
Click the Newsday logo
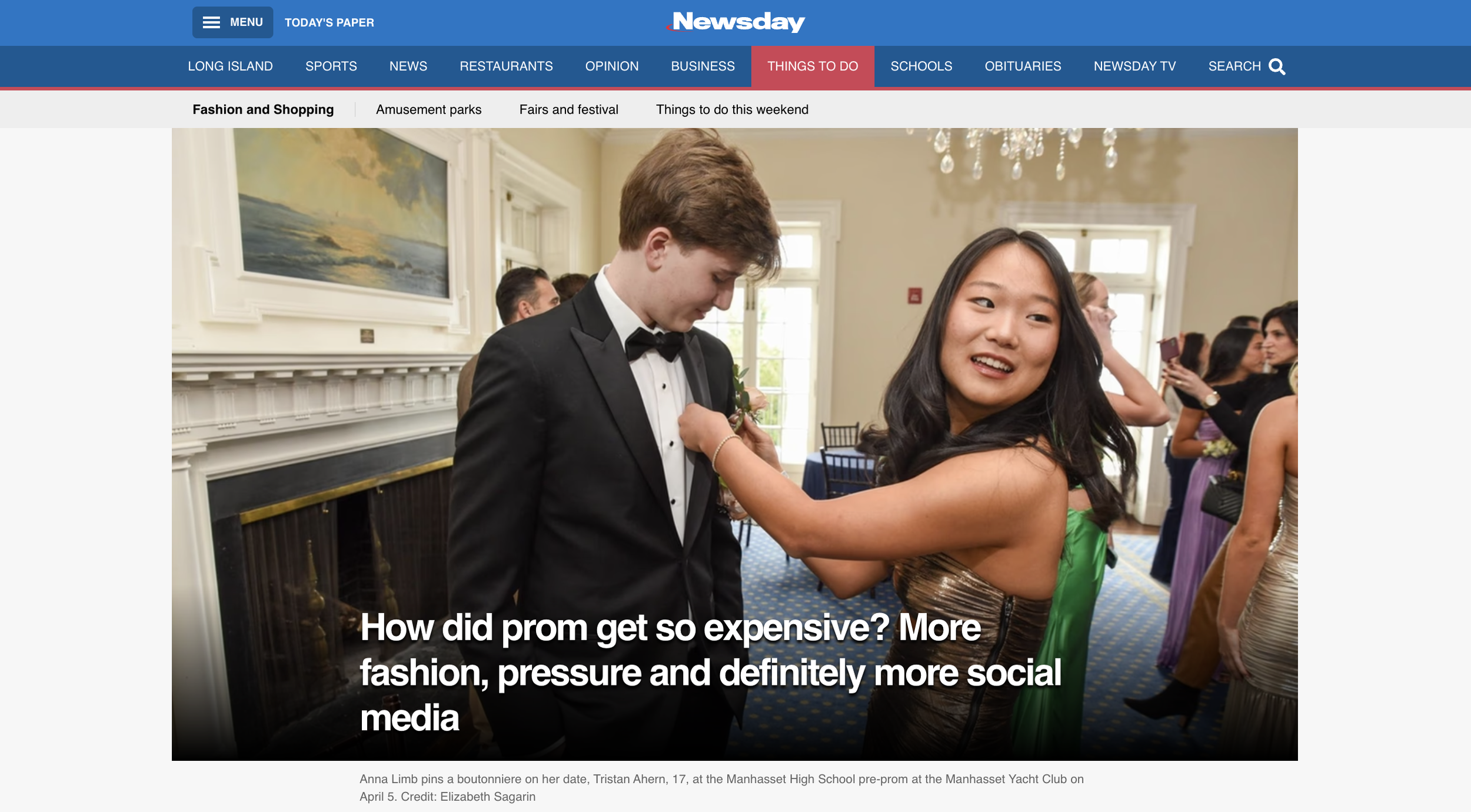735,22
